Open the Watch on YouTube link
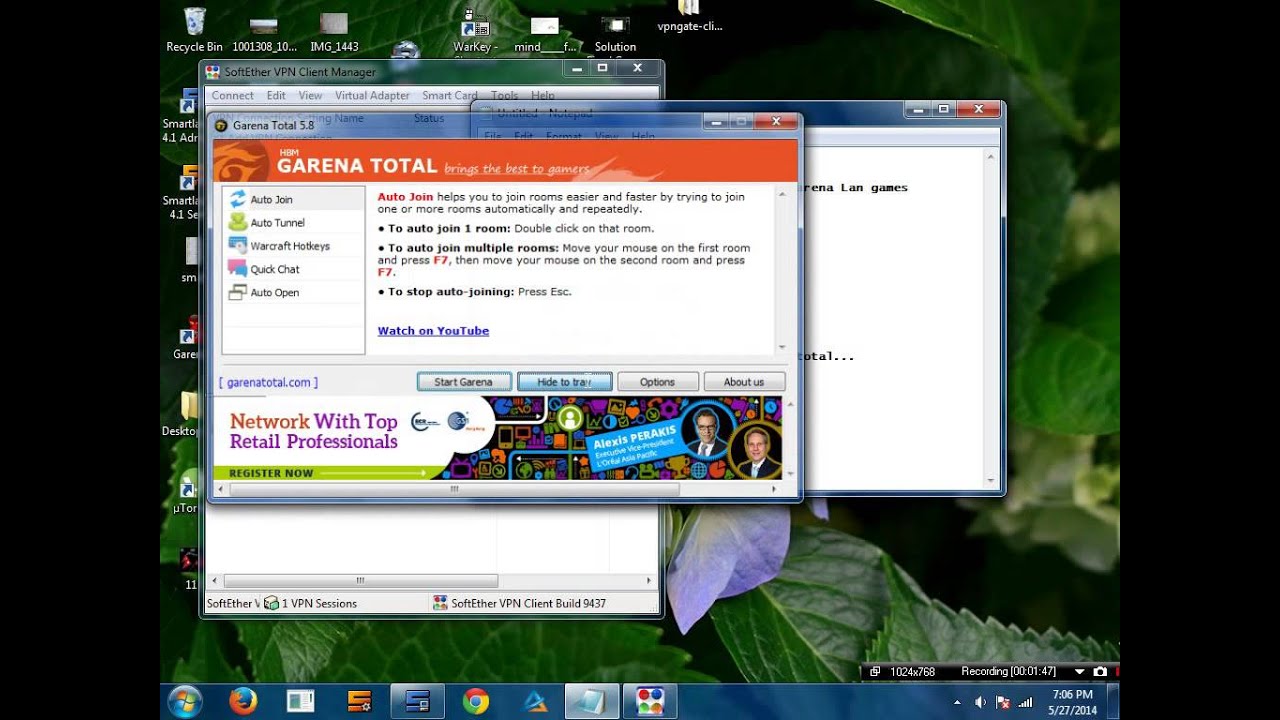The width and height of the screenshot is (1280, 720). (x=433, y=331)
